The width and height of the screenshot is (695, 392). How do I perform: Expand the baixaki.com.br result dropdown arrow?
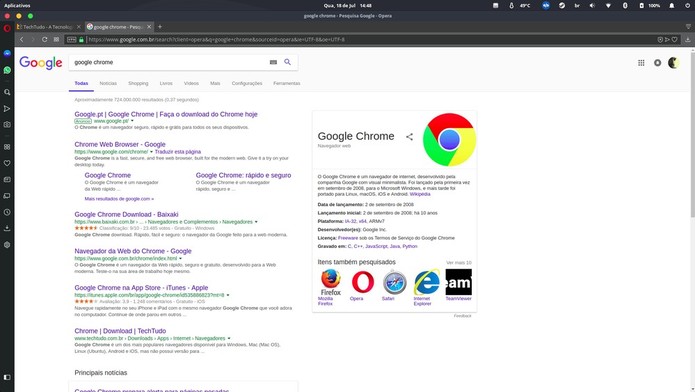pos(256,222)
